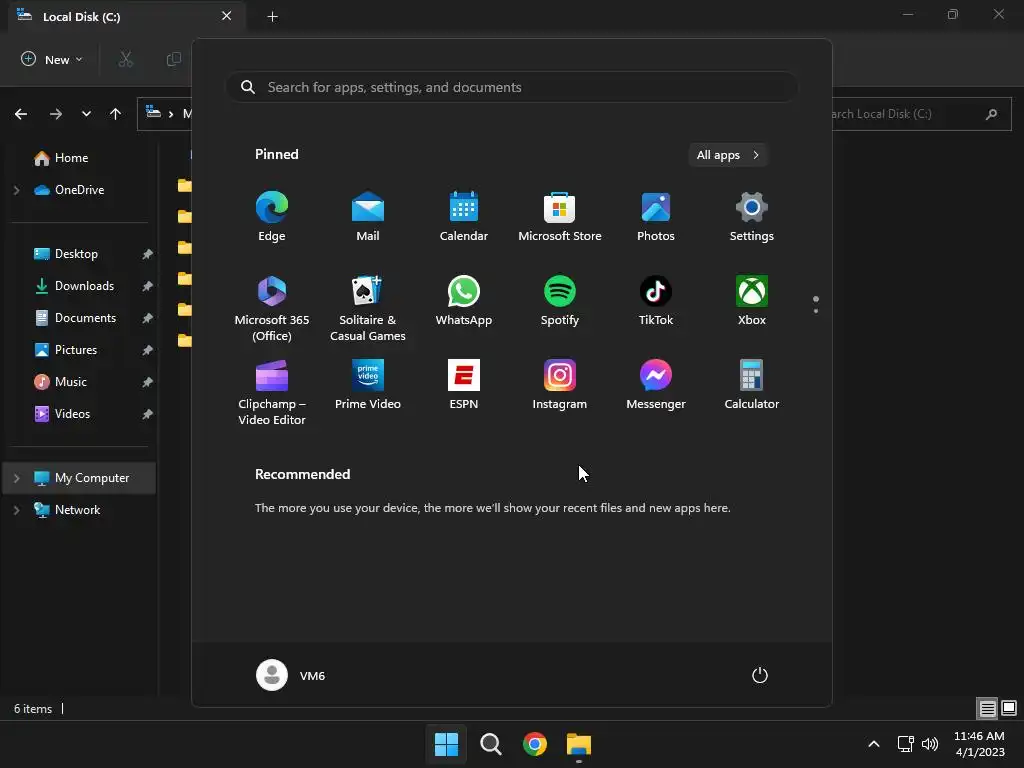Launch Instagram
1024x768 pixels.
(560, 384)
